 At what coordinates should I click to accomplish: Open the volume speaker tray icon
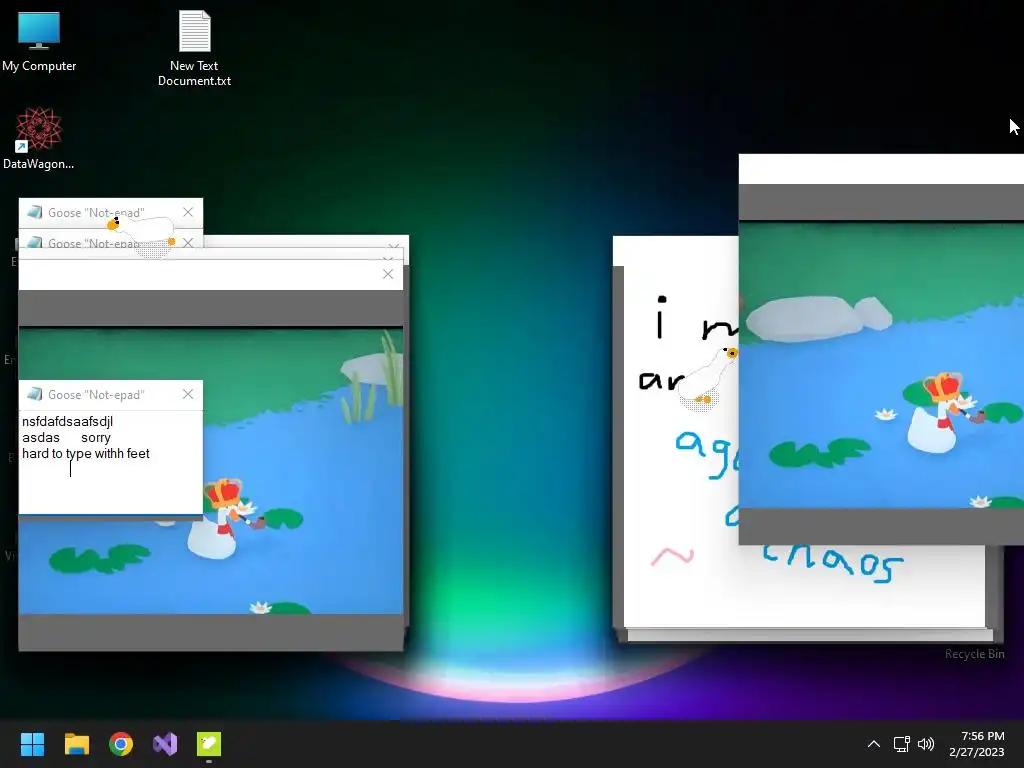pos(925,744)
